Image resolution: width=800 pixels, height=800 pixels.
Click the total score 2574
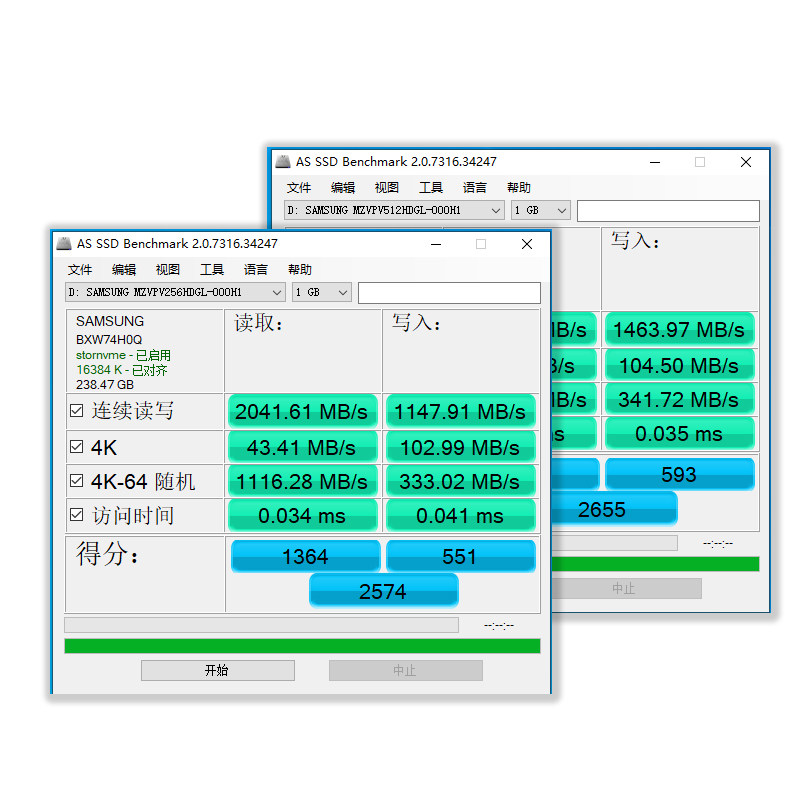click(384, 591)
